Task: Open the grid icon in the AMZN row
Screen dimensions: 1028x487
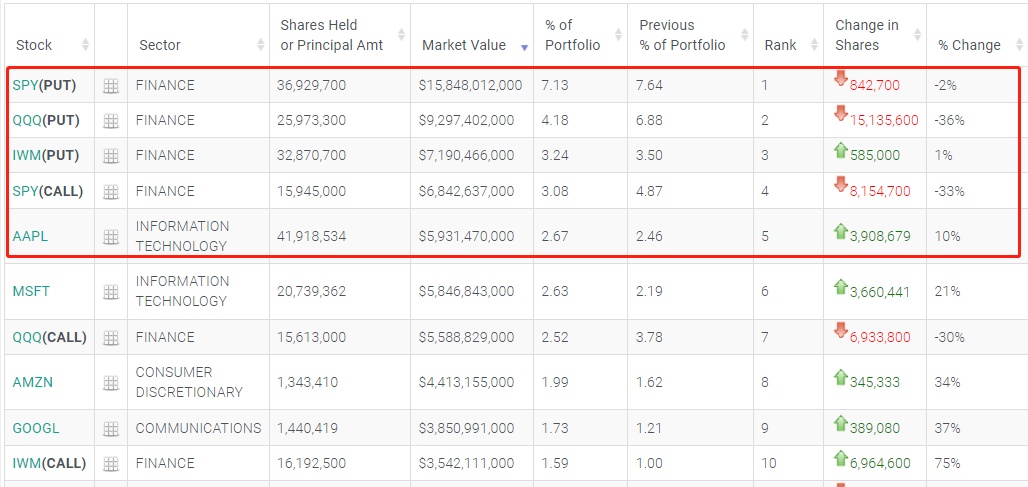Action: tap(111, 383)
